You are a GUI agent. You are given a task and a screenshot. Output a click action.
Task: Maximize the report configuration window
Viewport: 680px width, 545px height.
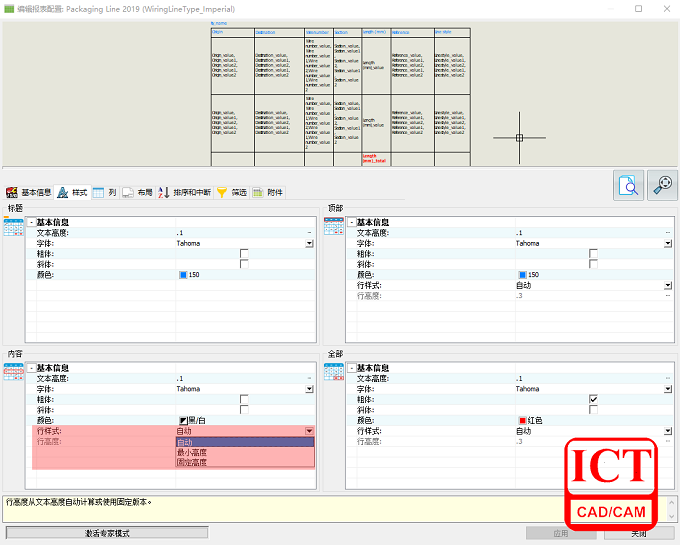click(638, 9)
